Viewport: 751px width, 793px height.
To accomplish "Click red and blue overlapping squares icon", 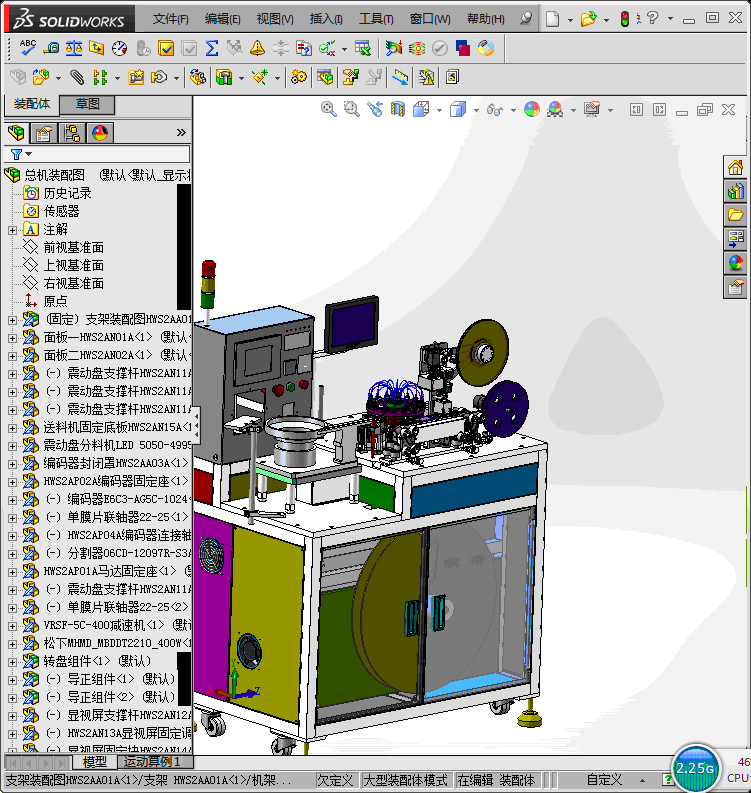I will [x=463, y=48].
